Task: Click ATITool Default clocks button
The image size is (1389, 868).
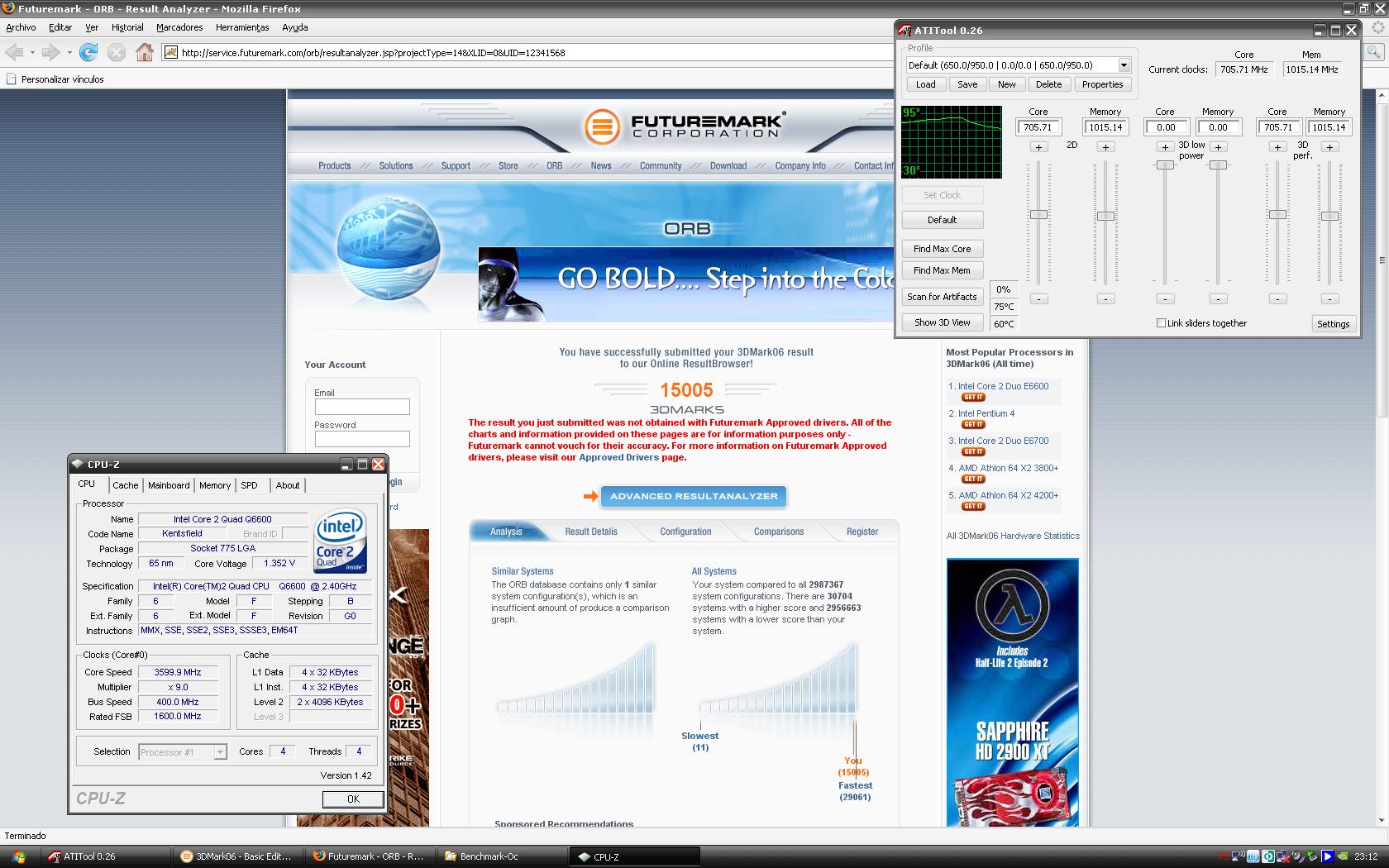Action: 943,220
